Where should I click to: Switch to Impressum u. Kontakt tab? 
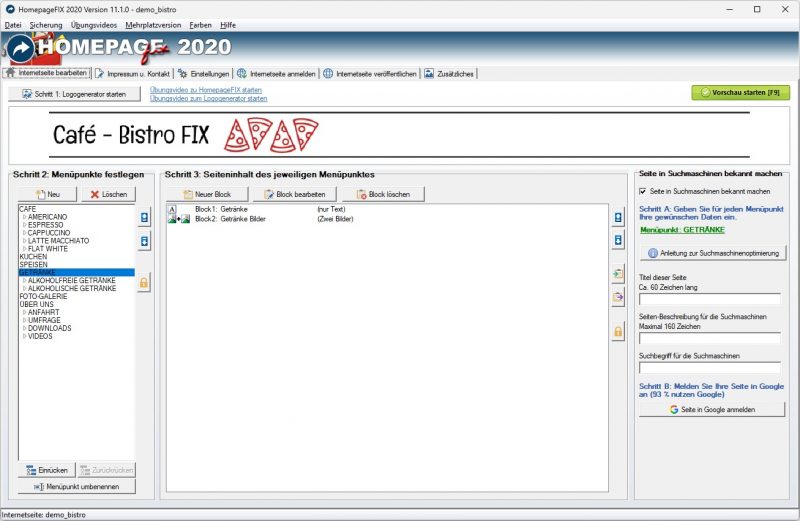(x=133, y=74)
